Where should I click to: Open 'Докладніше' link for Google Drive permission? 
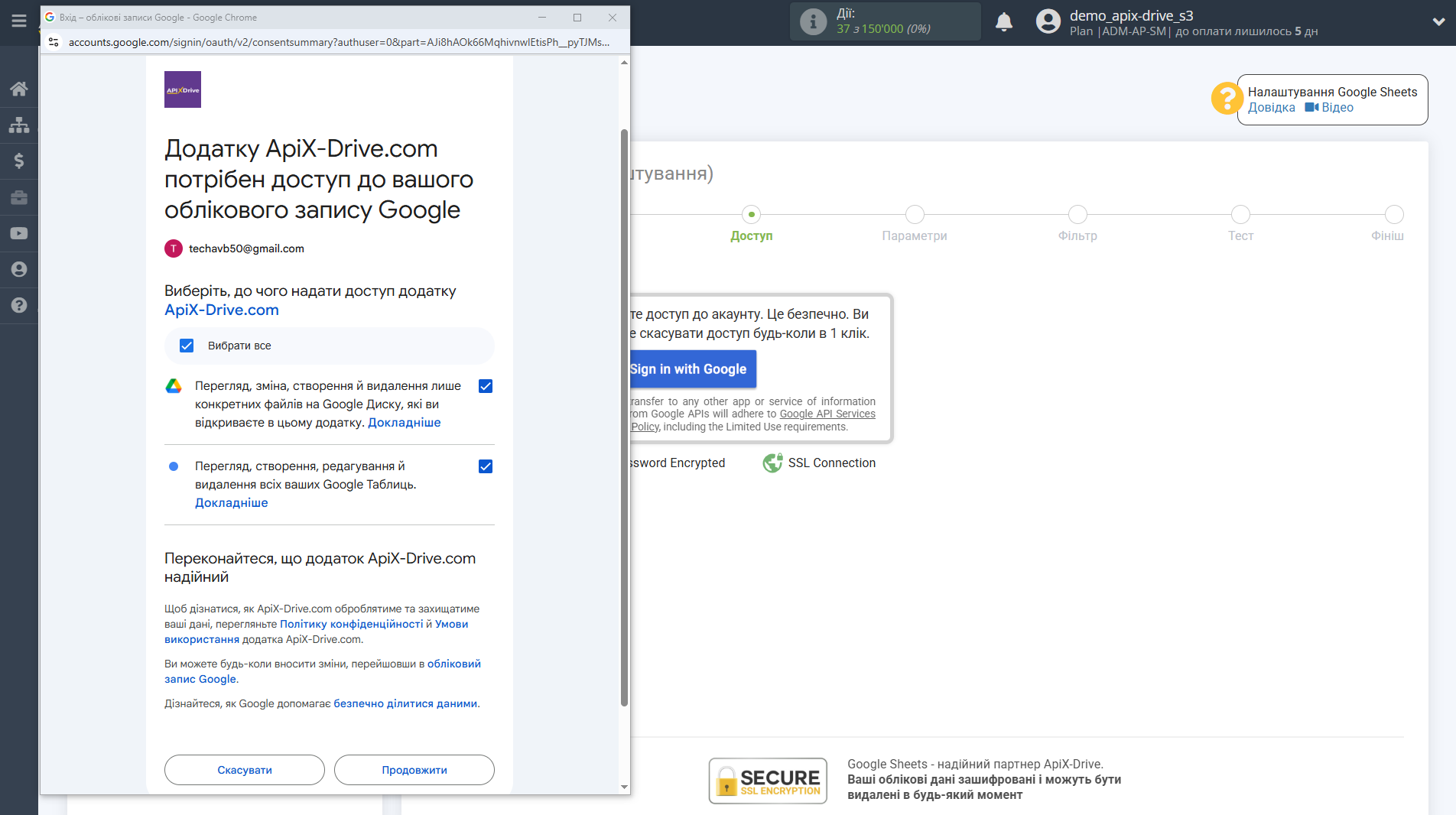(x=405, y=422)
